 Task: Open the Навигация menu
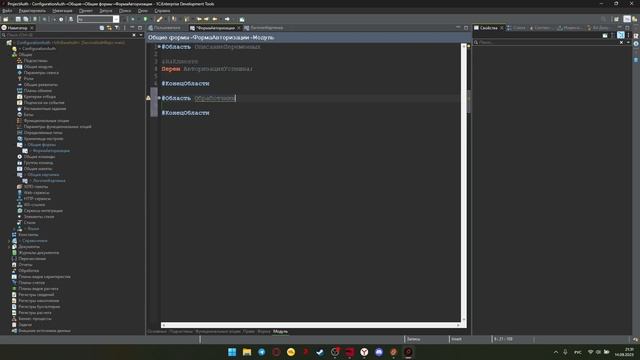tap(62, 11)
